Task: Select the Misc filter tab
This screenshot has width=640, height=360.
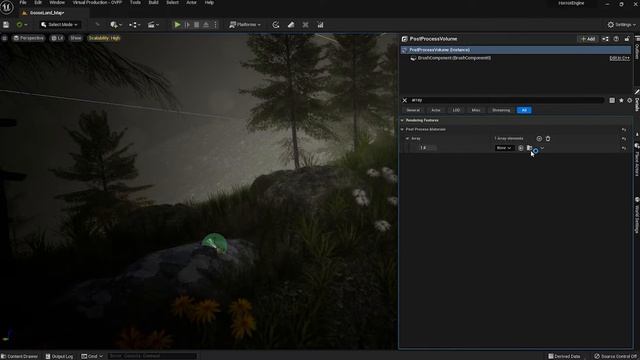Action: pos(476,110)
